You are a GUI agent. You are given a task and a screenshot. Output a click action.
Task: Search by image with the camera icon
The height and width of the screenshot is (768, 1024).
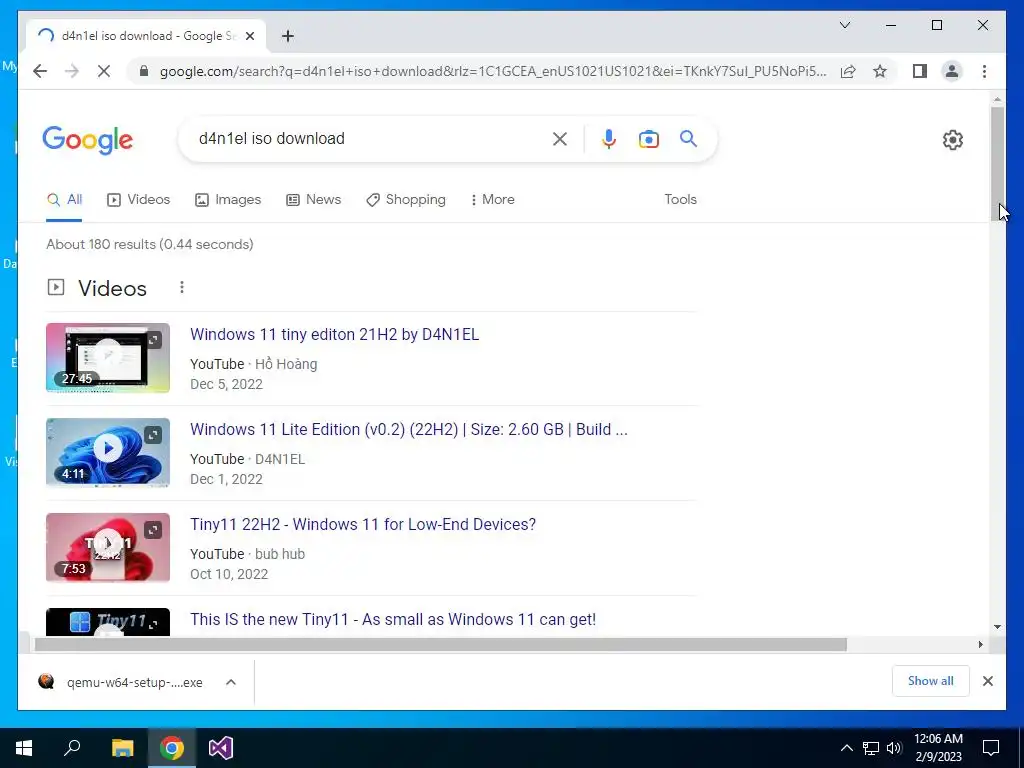click(x=648, y=139)
